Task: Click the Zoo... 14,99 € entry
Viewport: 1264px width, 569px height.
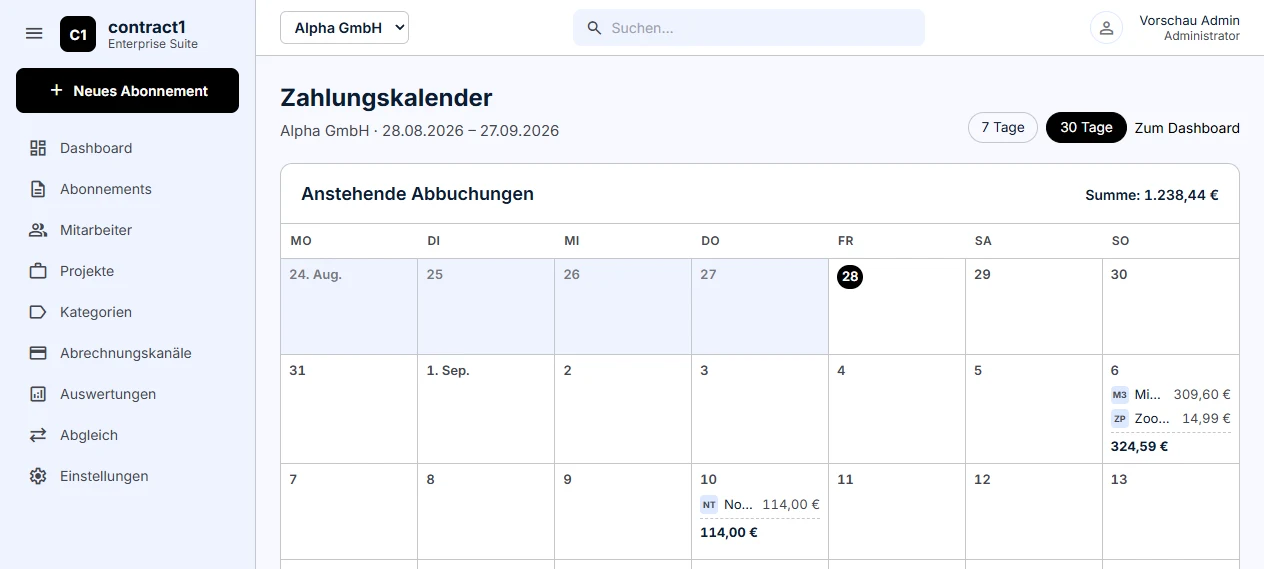Action: pos(1171,419)
